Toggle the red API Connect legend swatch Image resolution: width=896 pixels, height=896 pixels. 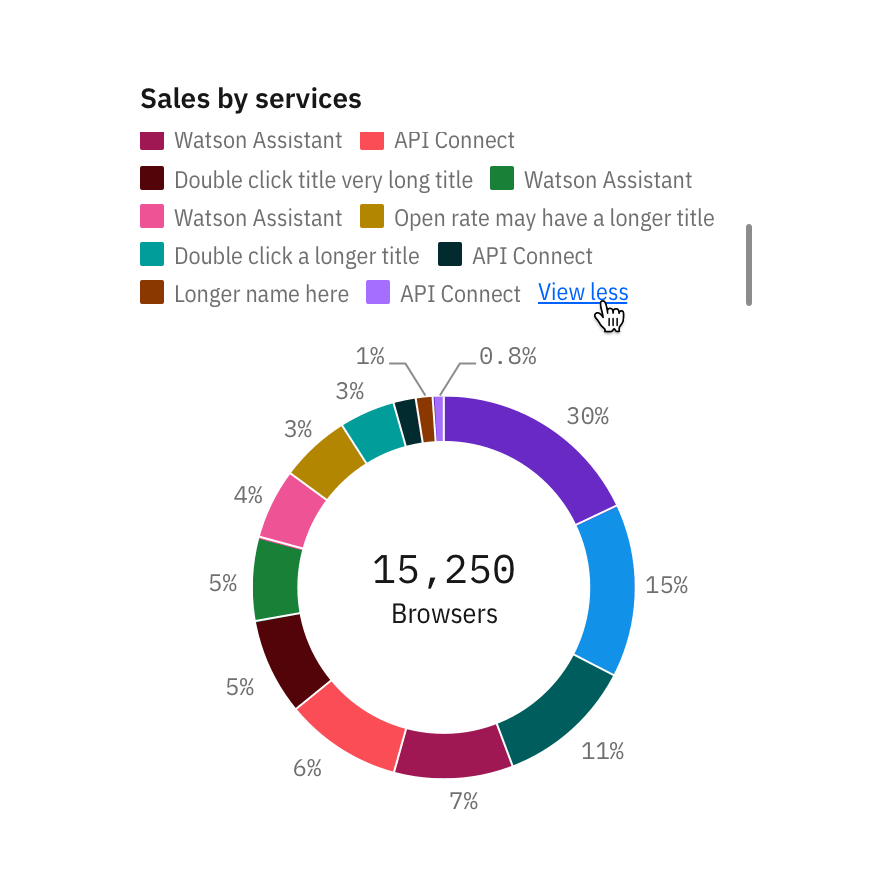coord(372,141)
